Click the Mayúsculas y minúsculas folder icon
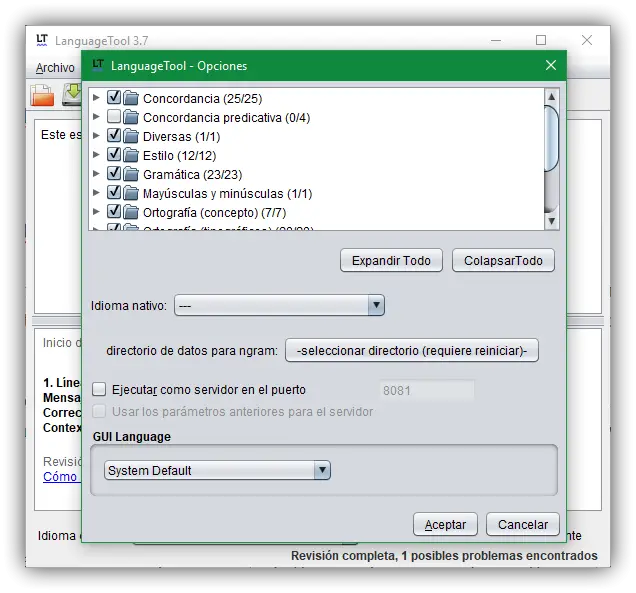The image size is (636, 593). tap(131, 193)
